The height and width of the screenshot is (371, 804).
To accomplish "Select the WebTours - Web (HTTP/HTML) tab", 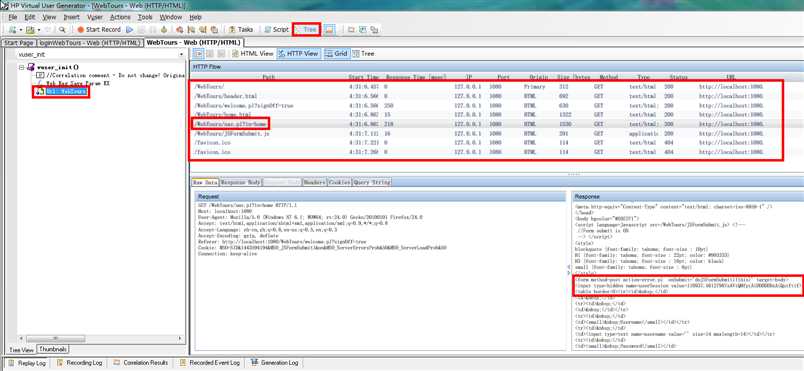I will [x=194, y=43].
